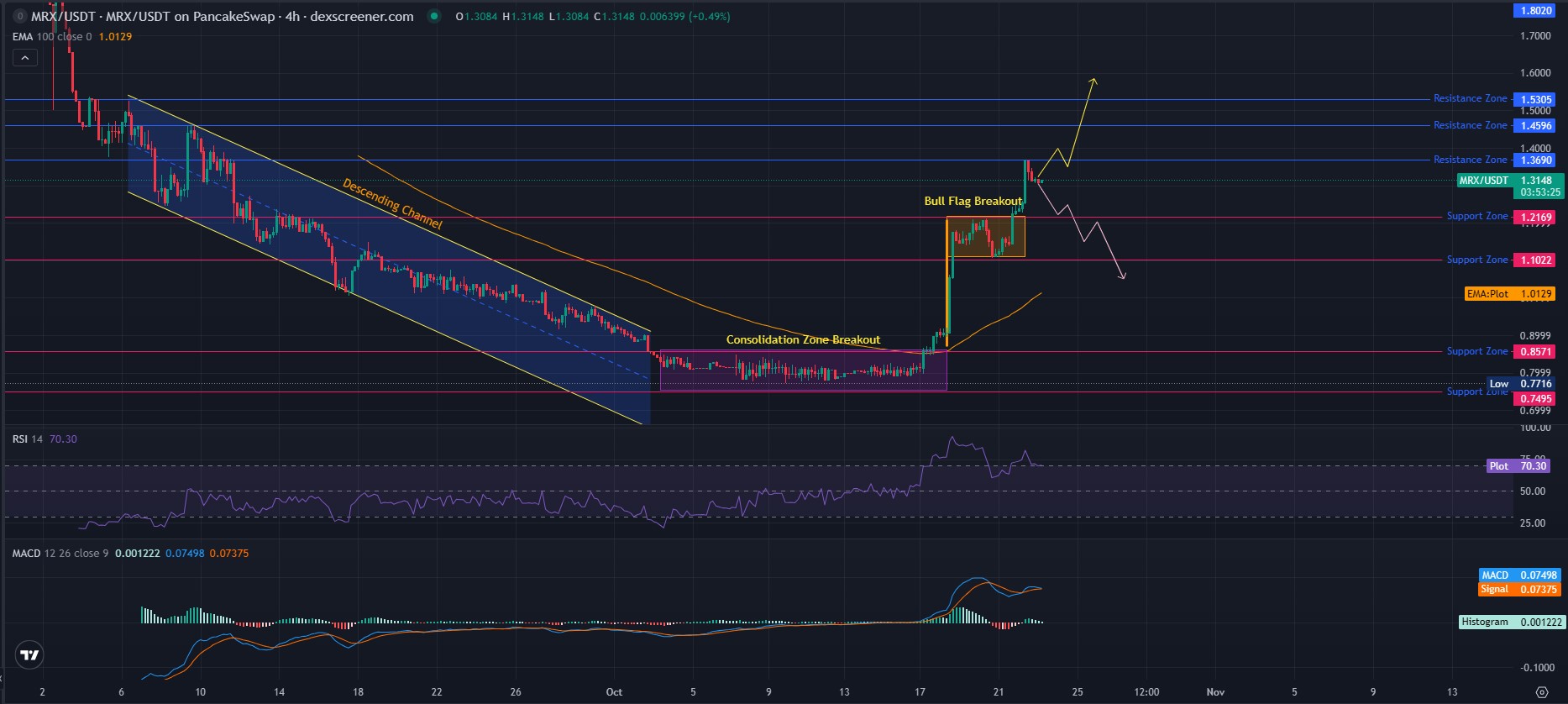Click the Signal 0.07375 axis label

point(1519,590)
